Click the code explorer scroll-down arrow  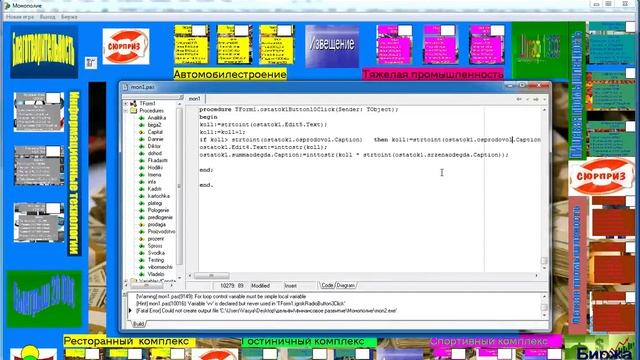tap(179, 278)
